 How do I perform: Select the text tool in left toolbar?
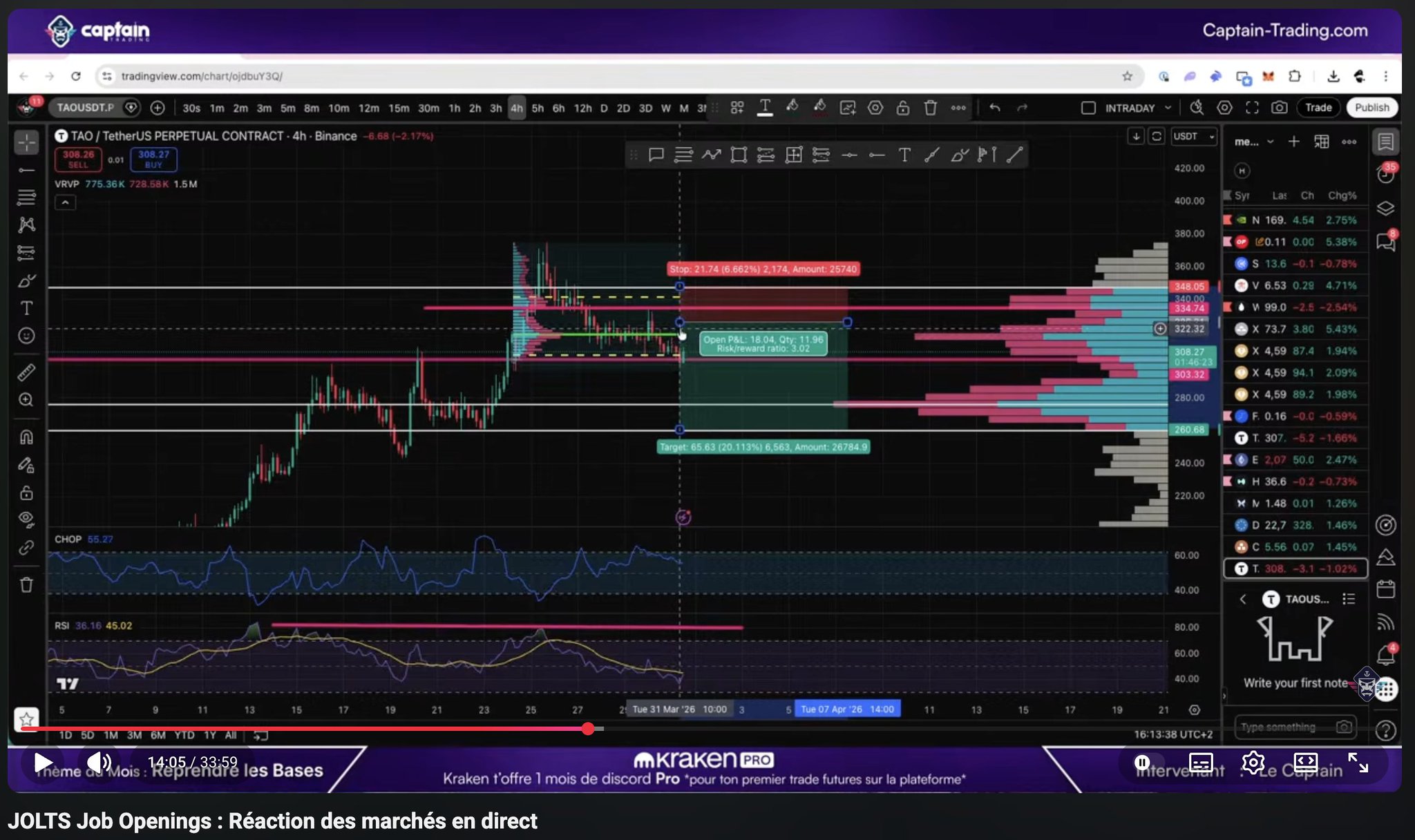pos(26,308)
